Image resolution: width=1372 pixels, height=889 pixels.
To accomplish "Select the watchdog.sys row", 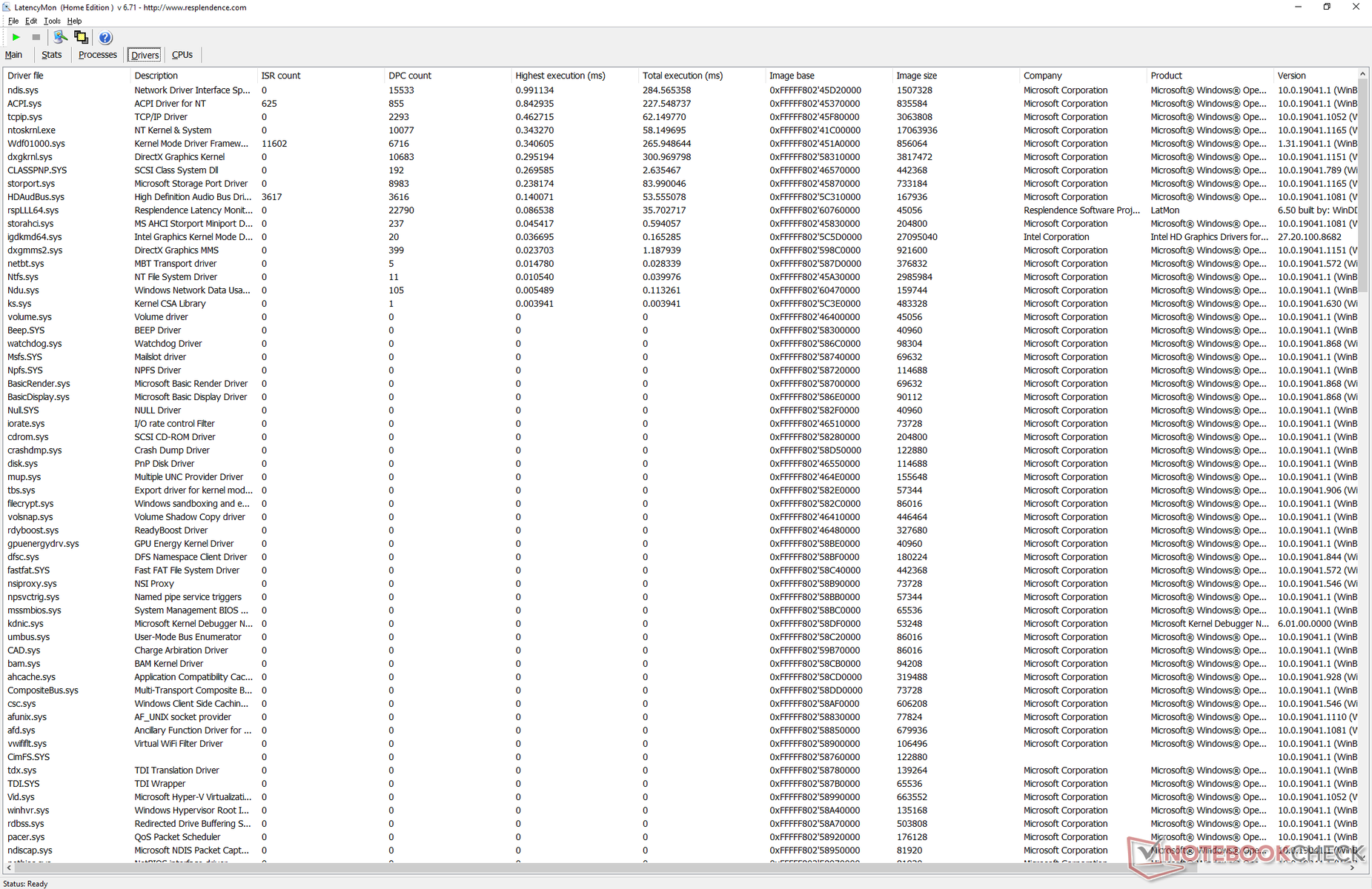I will 680,344.
